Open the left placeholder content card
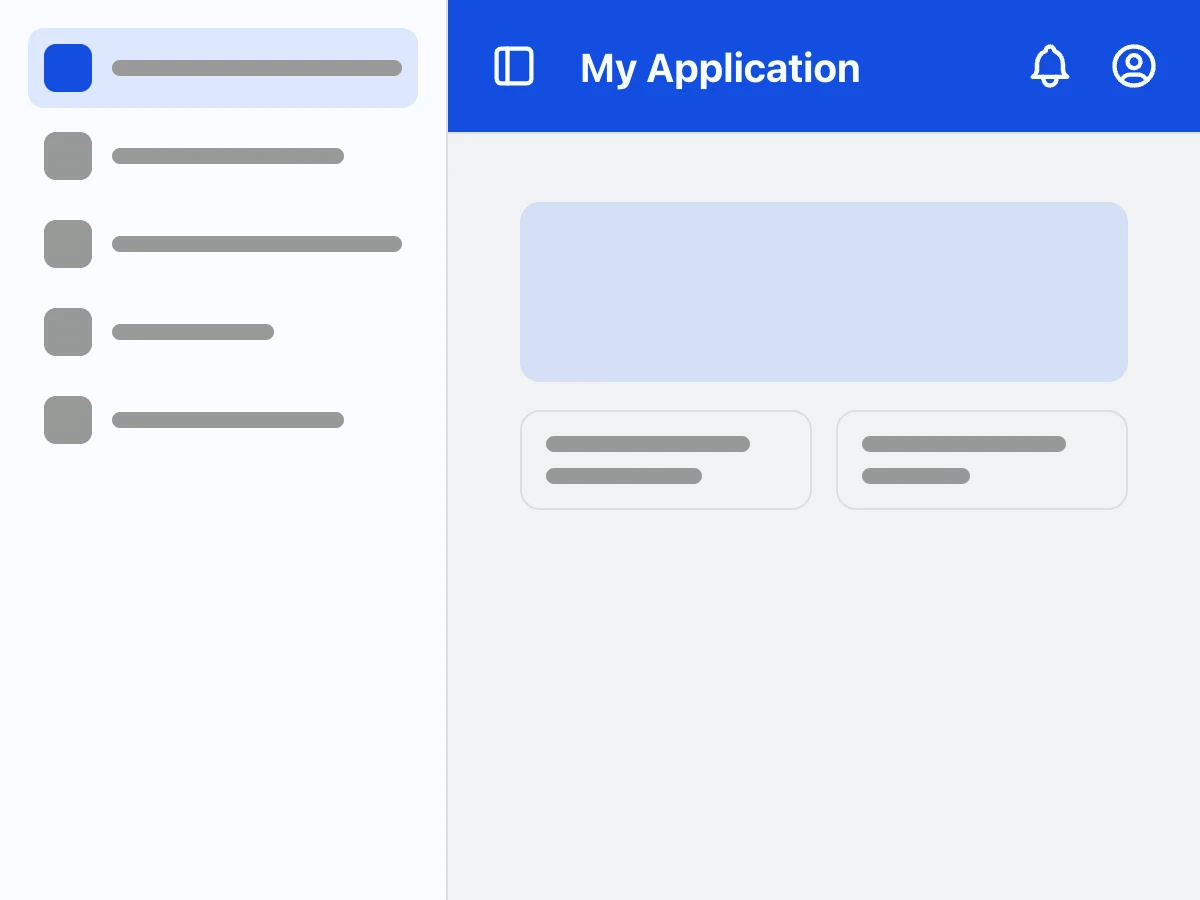The image size is (1200, 900). coord(666,459)
